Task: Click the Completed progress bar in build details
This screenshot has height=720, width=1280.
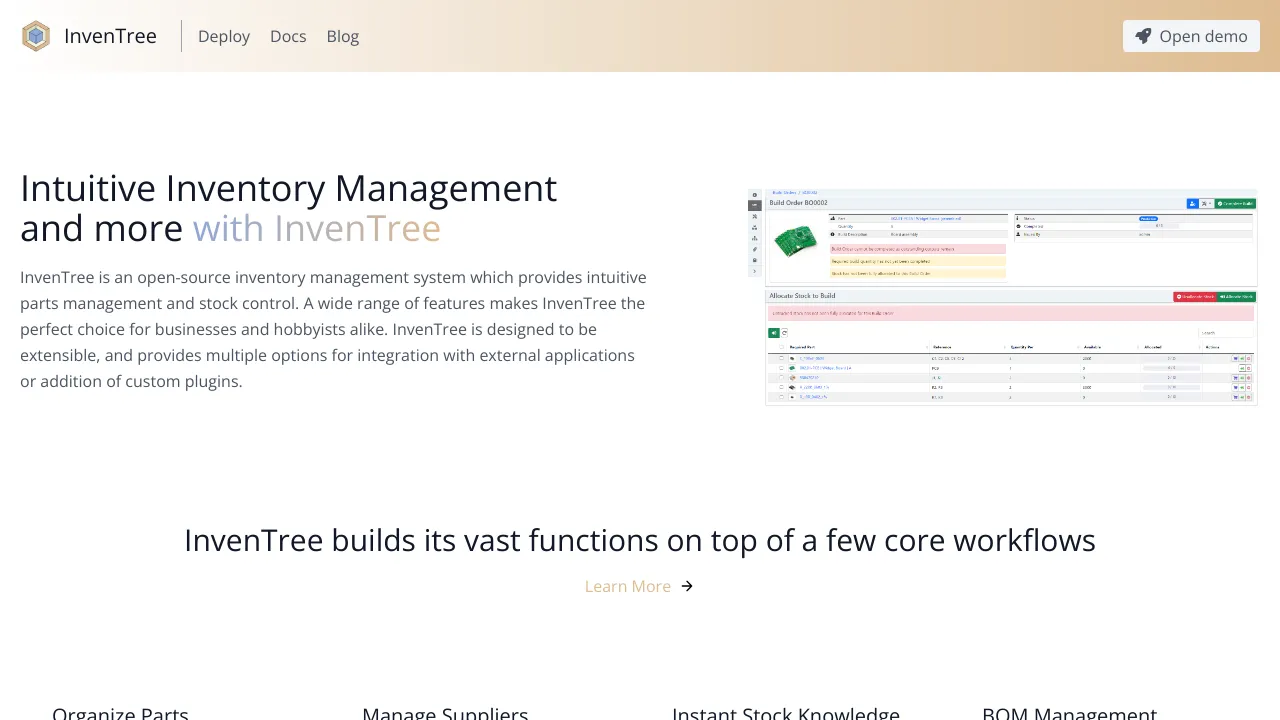Action: [1159, 226]
